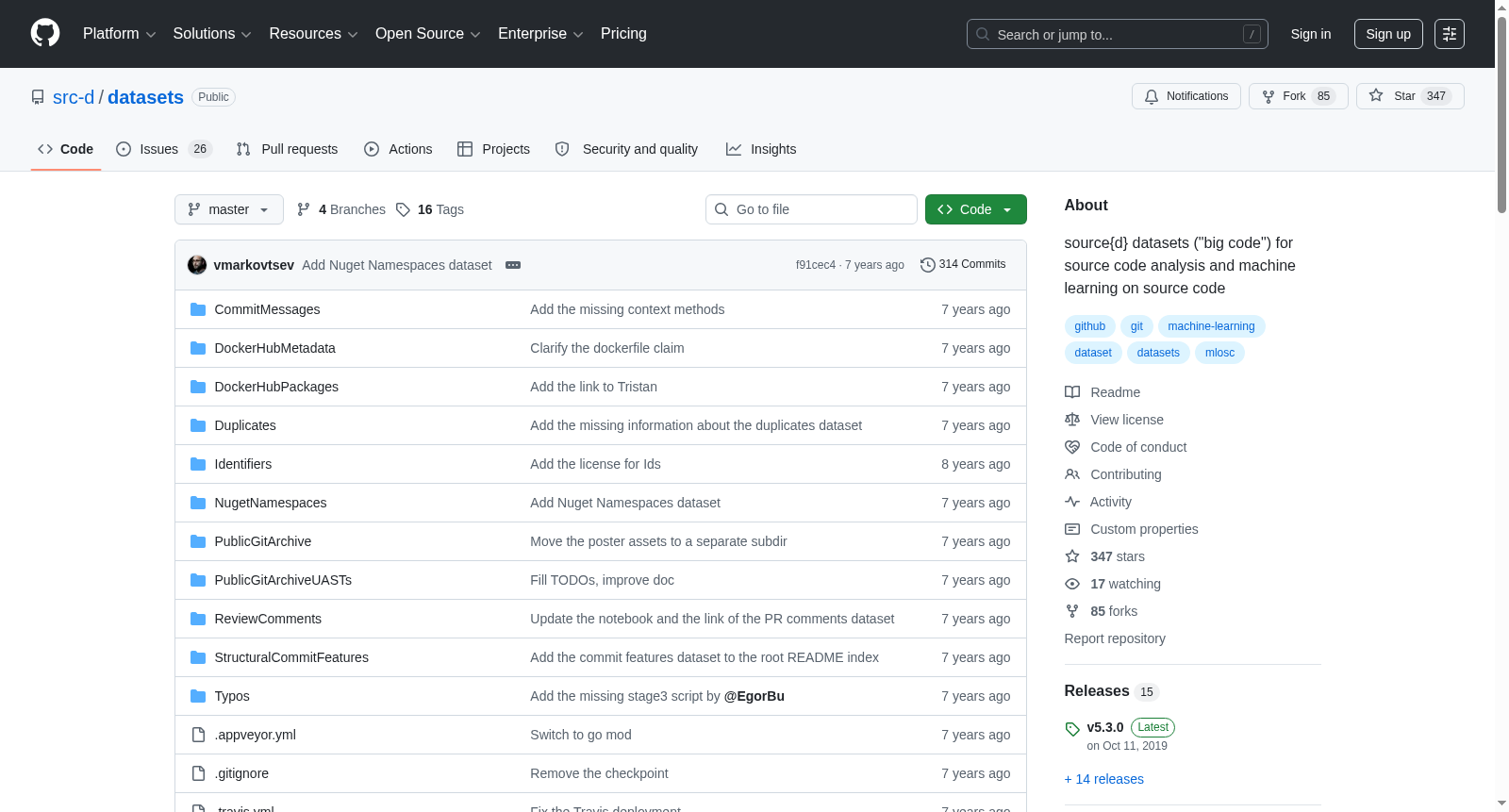The image size is (1509, 812).
Task: Click the Typos folder icon
Action: coord(198,696)
